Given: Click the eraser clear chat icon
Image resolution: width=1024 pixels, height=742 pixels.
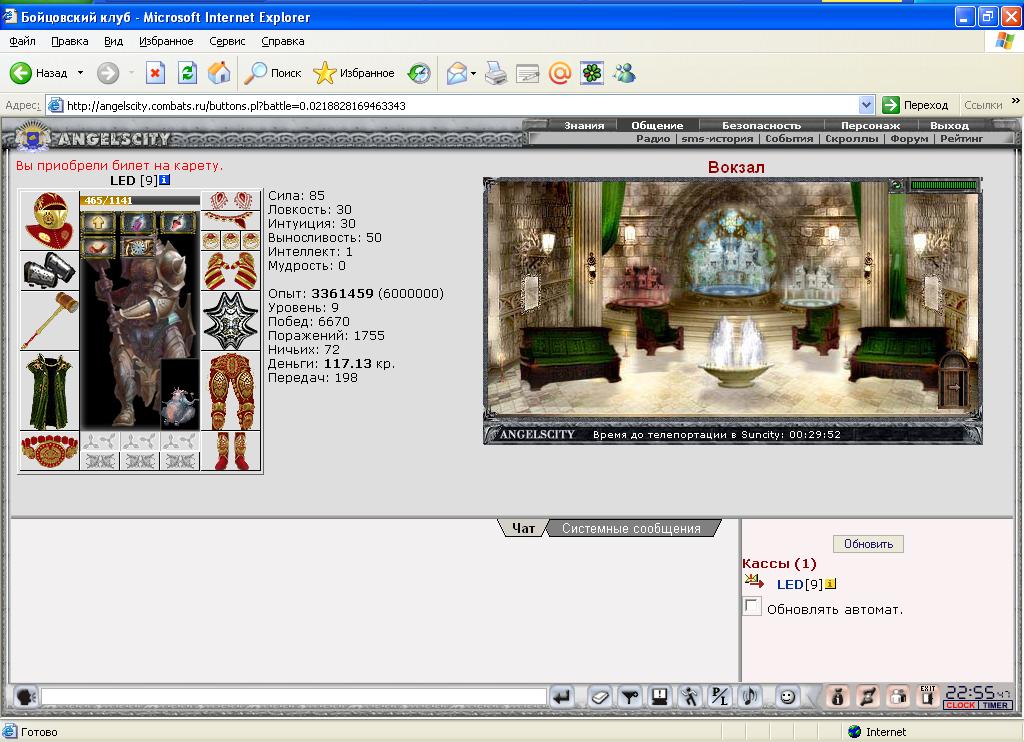Looking at the screenshot, I should pyautogui.click(x=599, y=697).
